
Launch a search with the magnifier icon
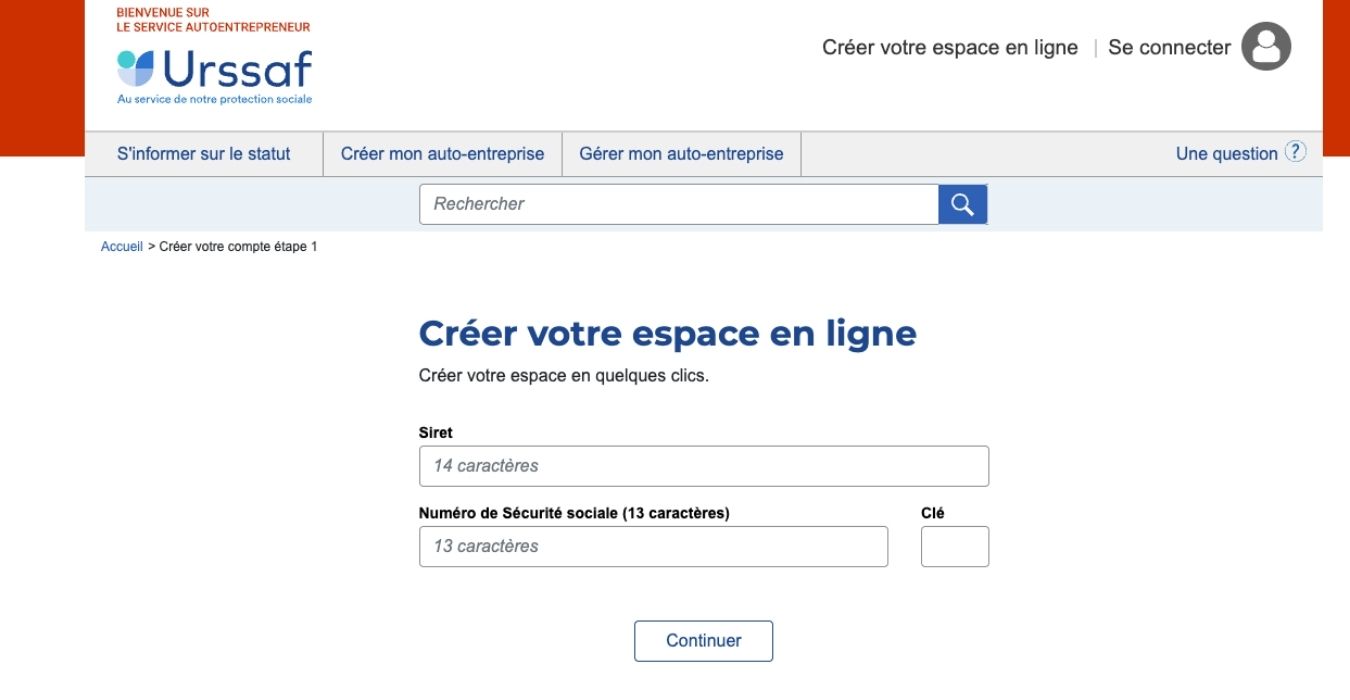[962, 203]
